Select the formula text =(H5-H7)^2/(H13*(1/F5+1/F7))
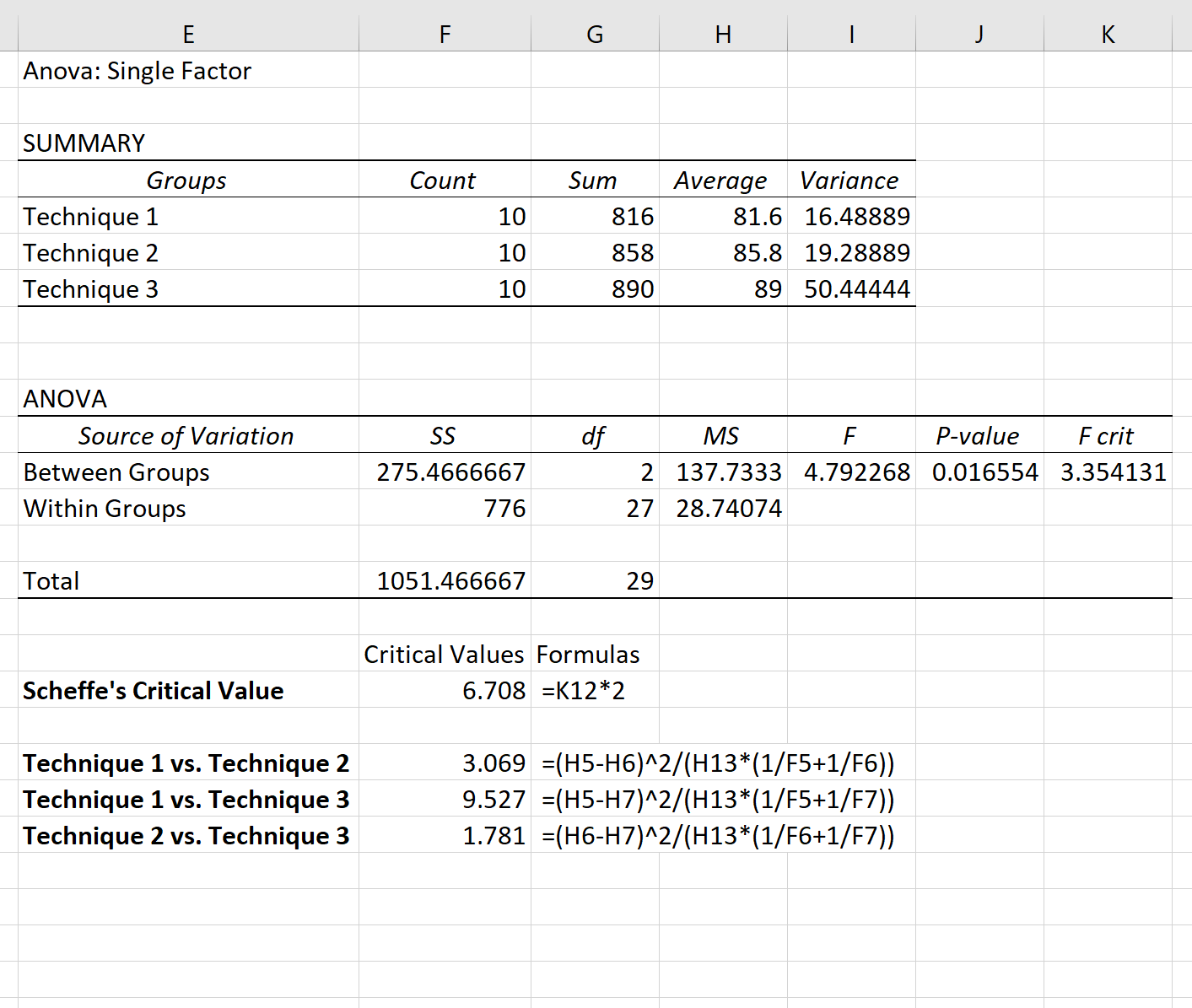The width and height of the screenshot is (1192, 1008). [718, 800]
